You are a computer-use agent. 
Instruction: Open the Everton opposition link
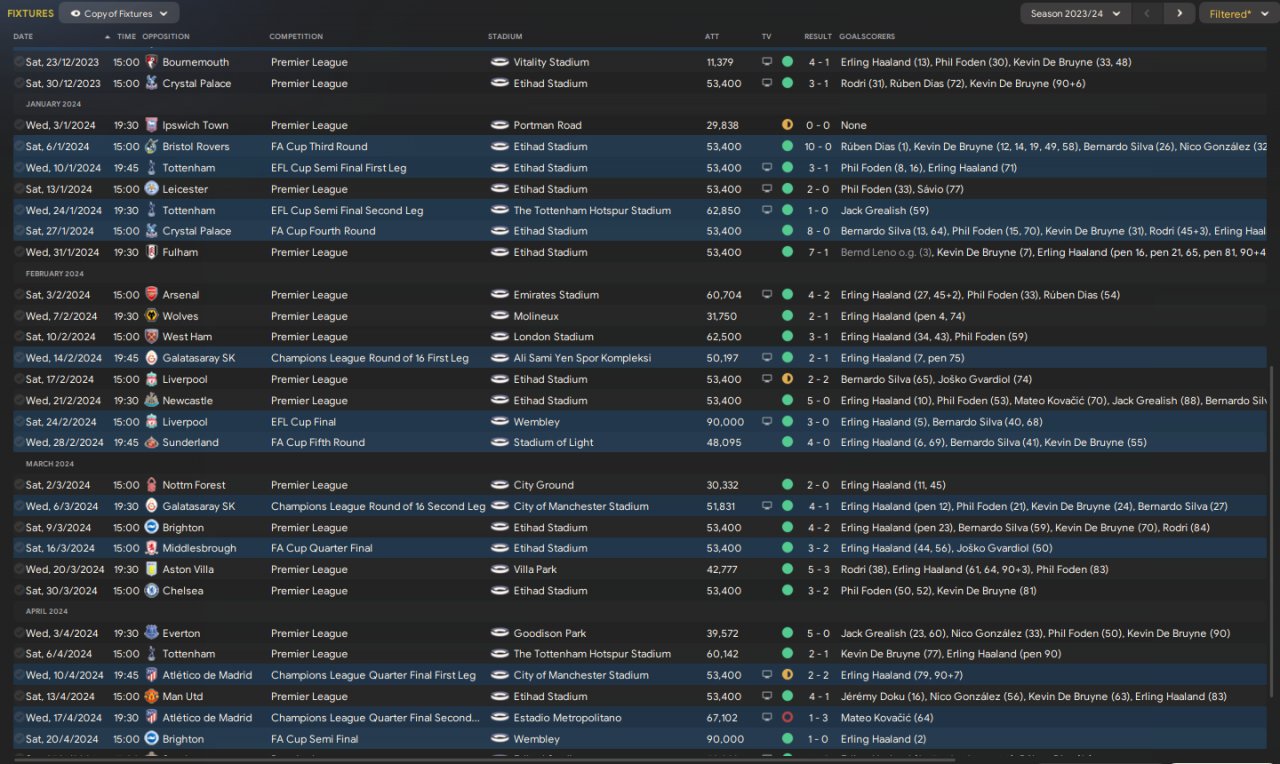(x=181, y=633)
